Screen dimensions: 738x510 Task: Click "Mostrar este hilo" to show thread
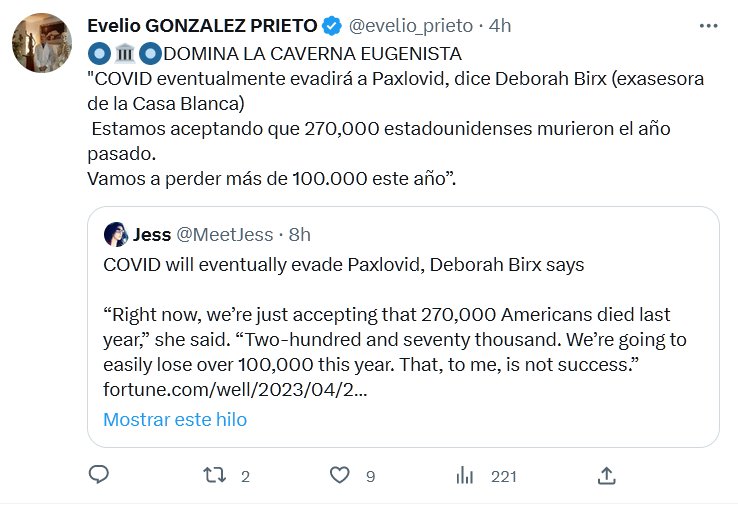175,419
